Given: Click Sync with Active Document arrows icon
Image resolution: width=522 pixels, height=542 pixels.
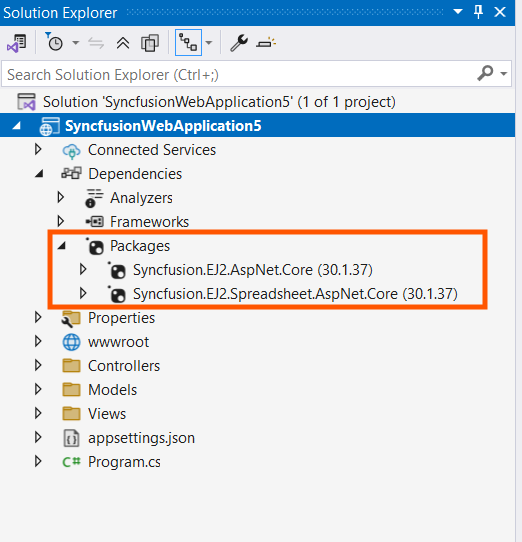Looking at the screenshot, I should click(x=96, y=43).
